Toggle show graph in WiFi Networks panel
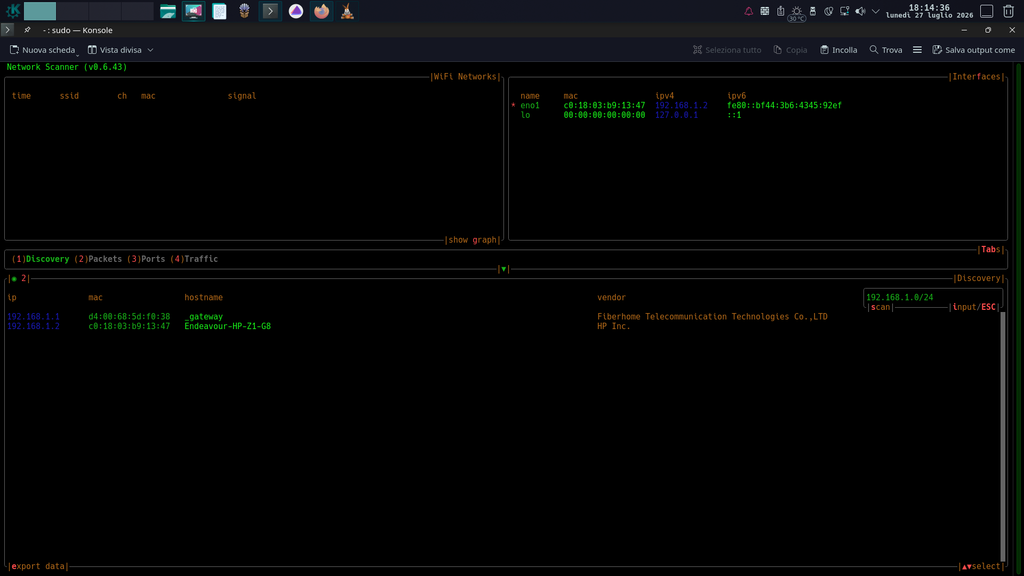1024x576 pixels. (472, 240)
